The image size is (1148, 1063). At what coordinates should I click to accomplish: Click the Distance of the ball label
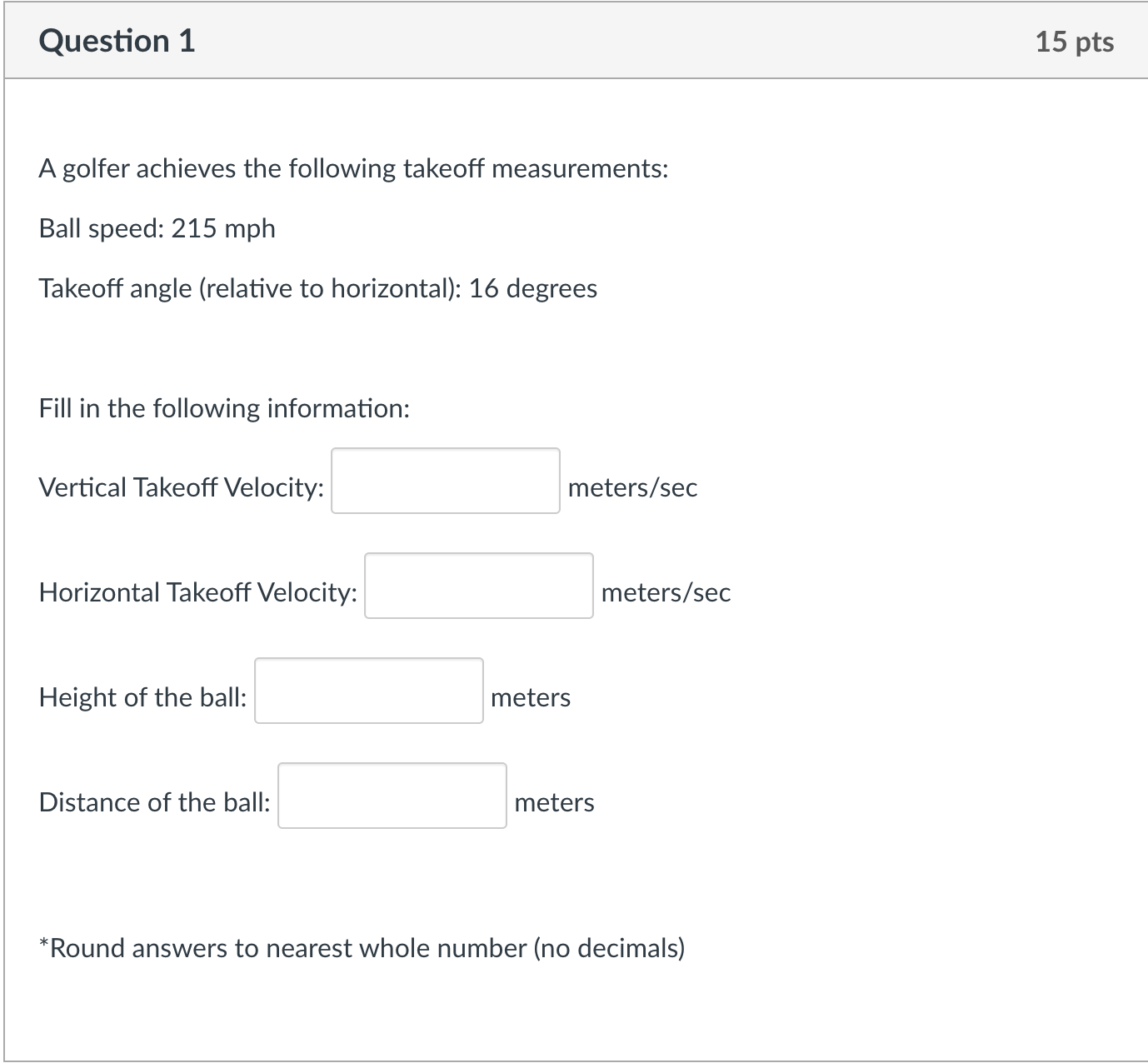154,802
